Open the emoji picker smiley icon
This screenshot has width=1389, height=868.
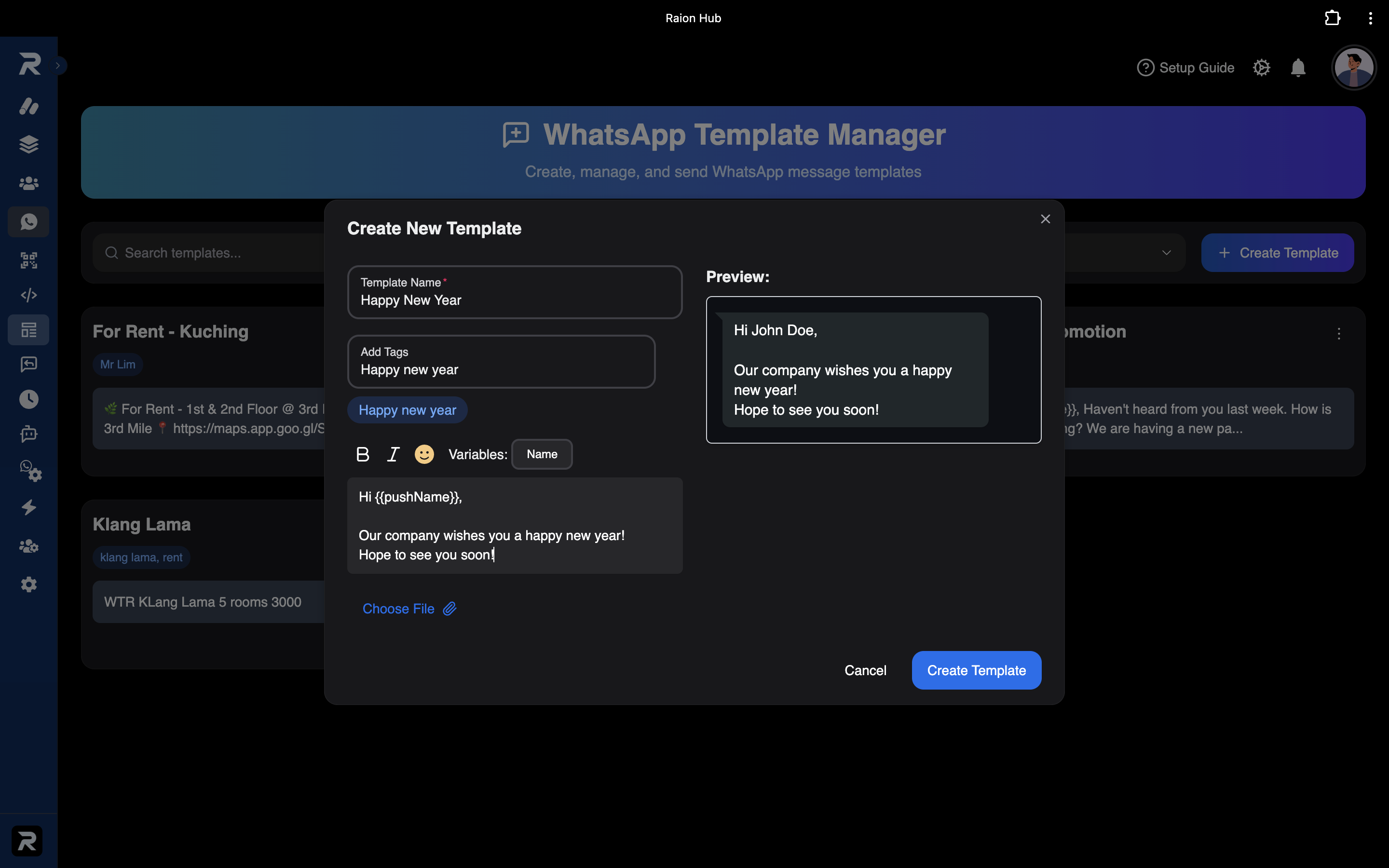click(x=424, y=454)
